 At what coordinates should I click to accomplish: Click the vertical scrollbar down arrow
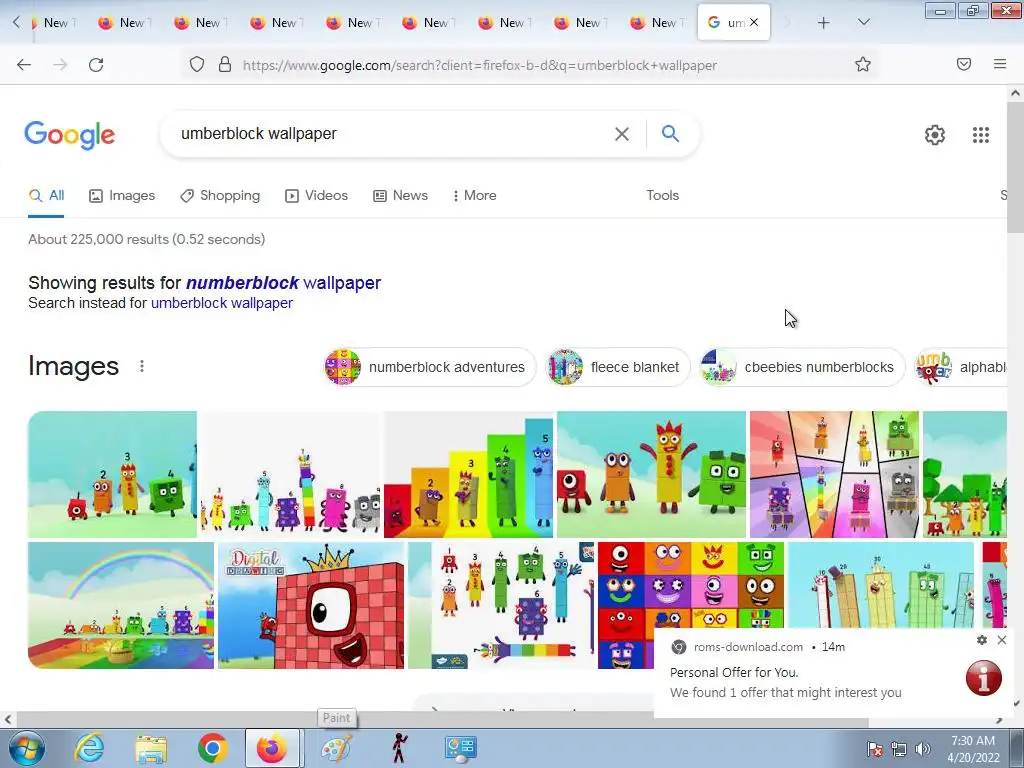1016,703
